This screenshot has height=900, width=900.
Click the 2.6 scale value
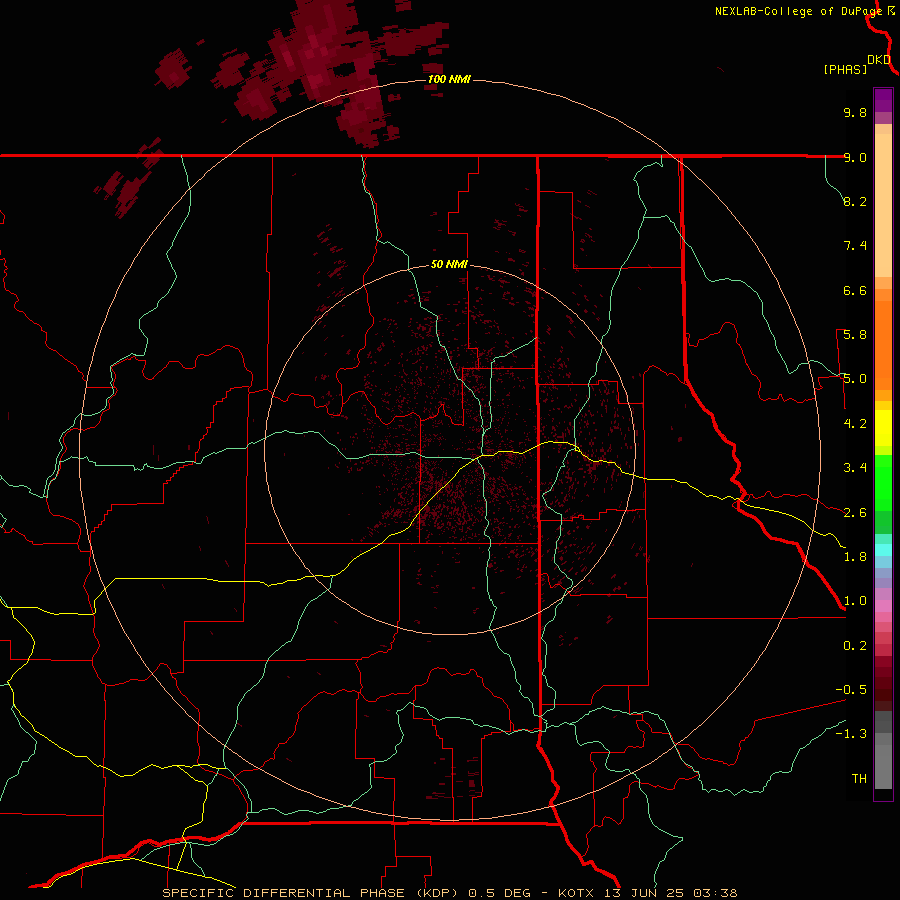tap(855, 513)
